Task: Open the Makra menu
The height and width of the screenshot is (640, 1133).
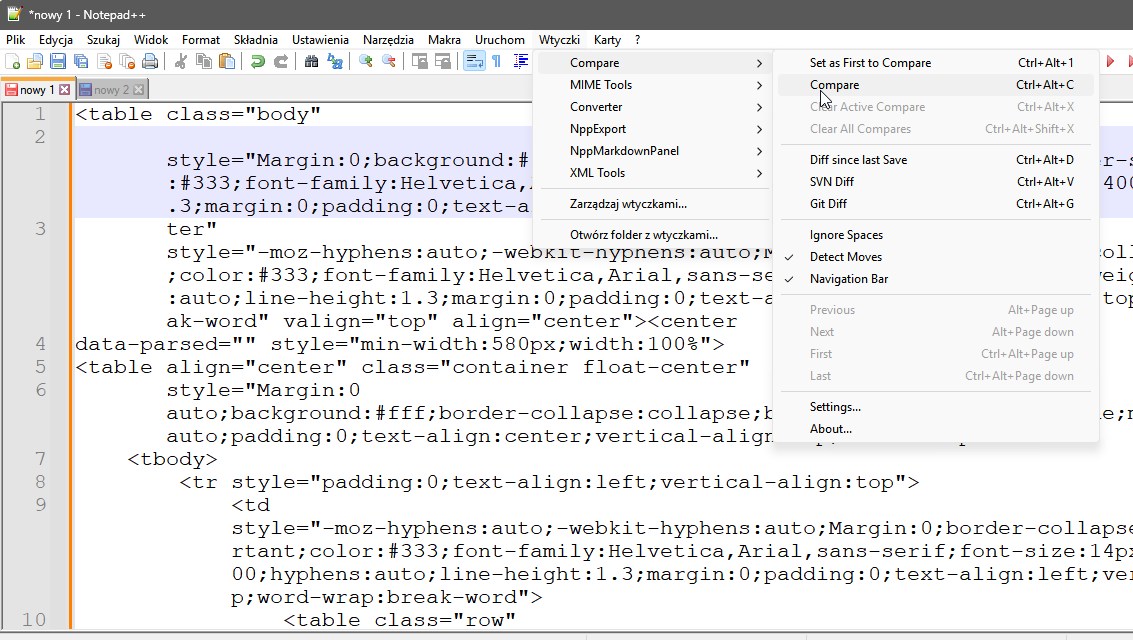Action: (x=444, y=40)
